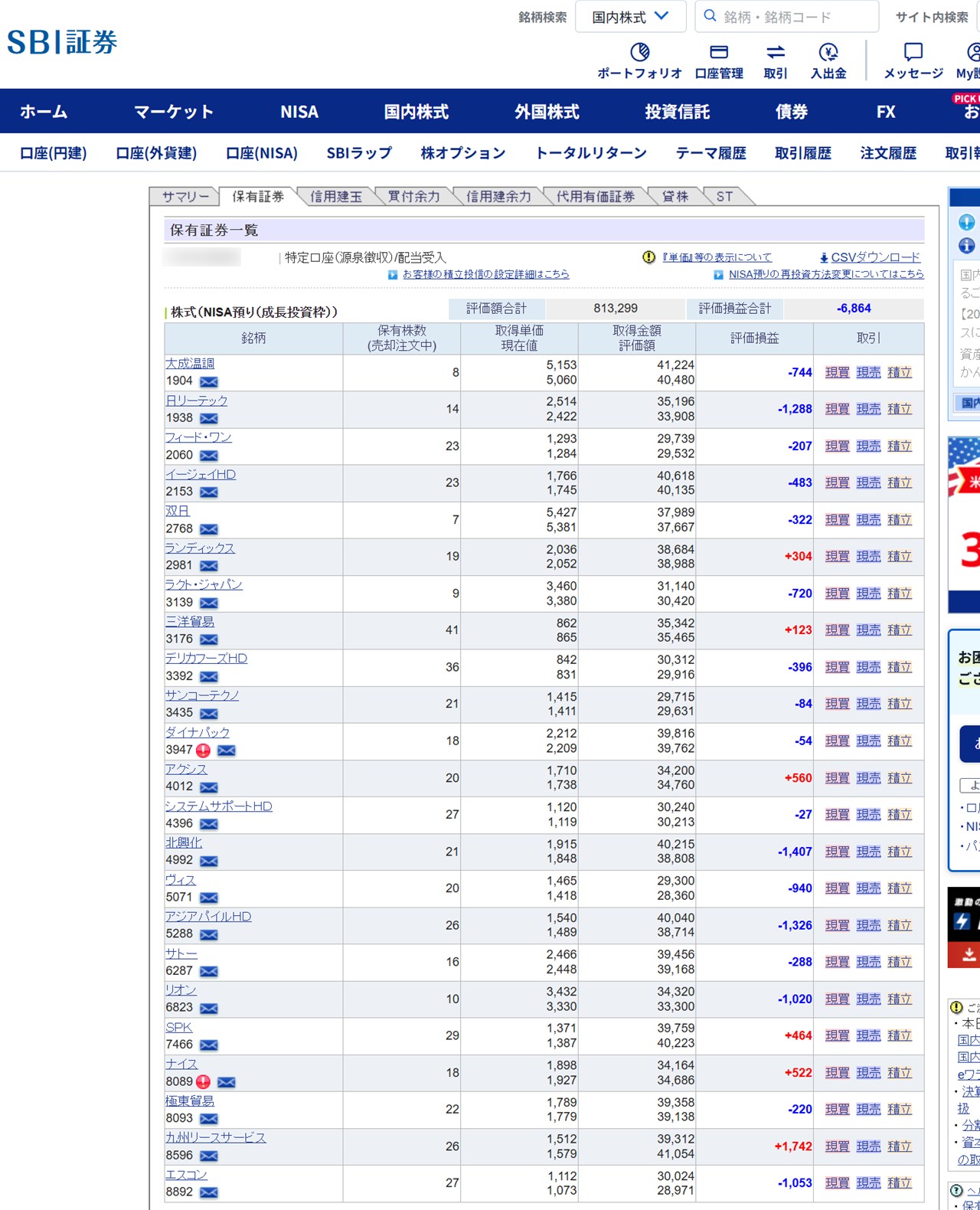980x1210 pixels.
Task: Click 積立 for 三洋貿易 row
Action: (900, 630)
